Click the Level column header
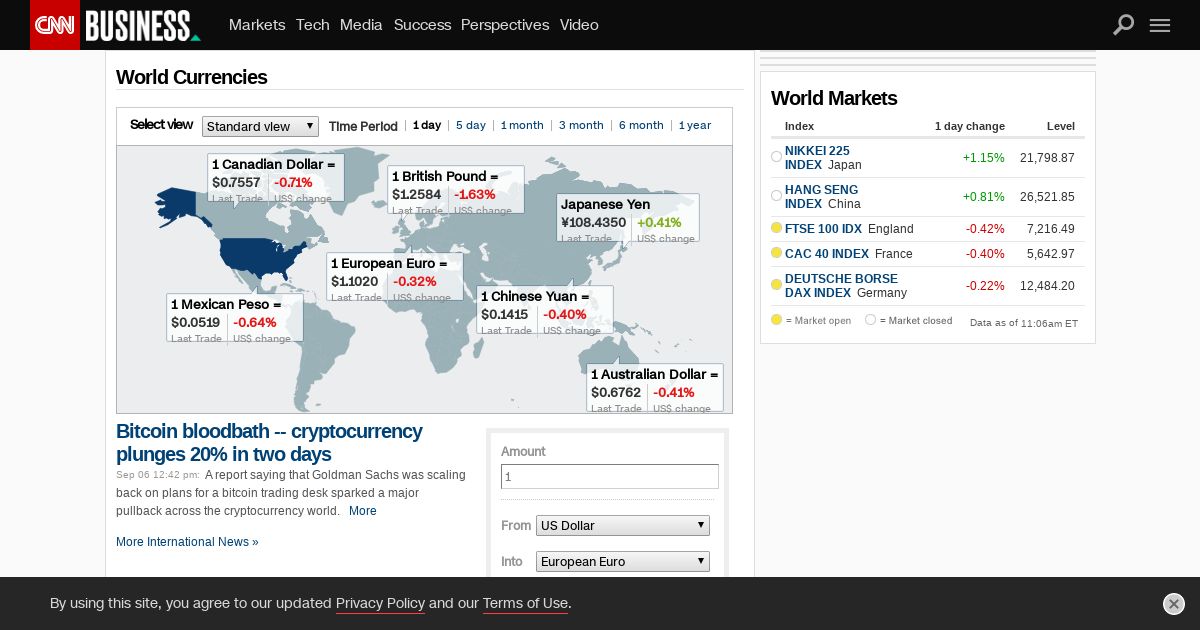Viewport: 1200px width, 630px height. 1061,126
